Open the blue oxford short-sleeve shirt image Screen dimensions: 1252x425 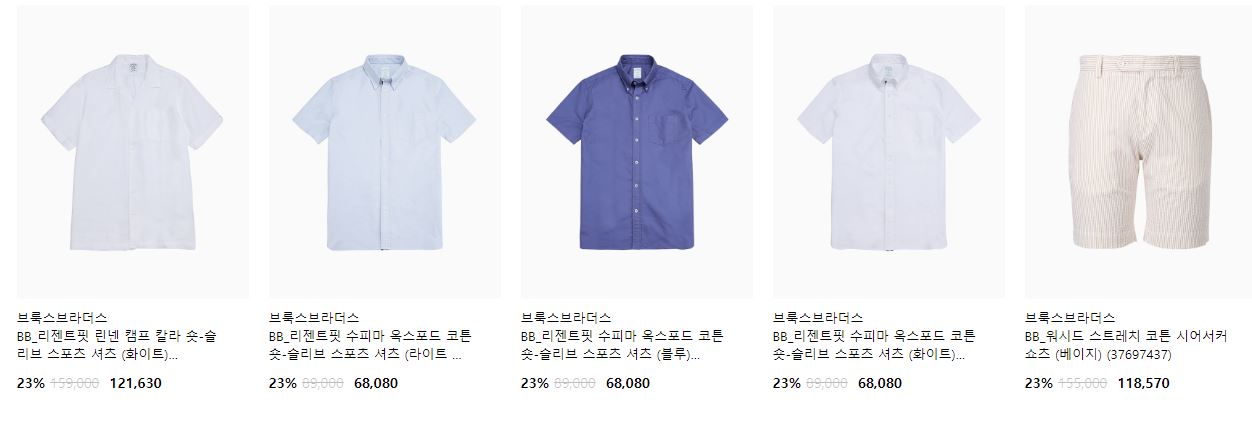click(x=637, y=152)
